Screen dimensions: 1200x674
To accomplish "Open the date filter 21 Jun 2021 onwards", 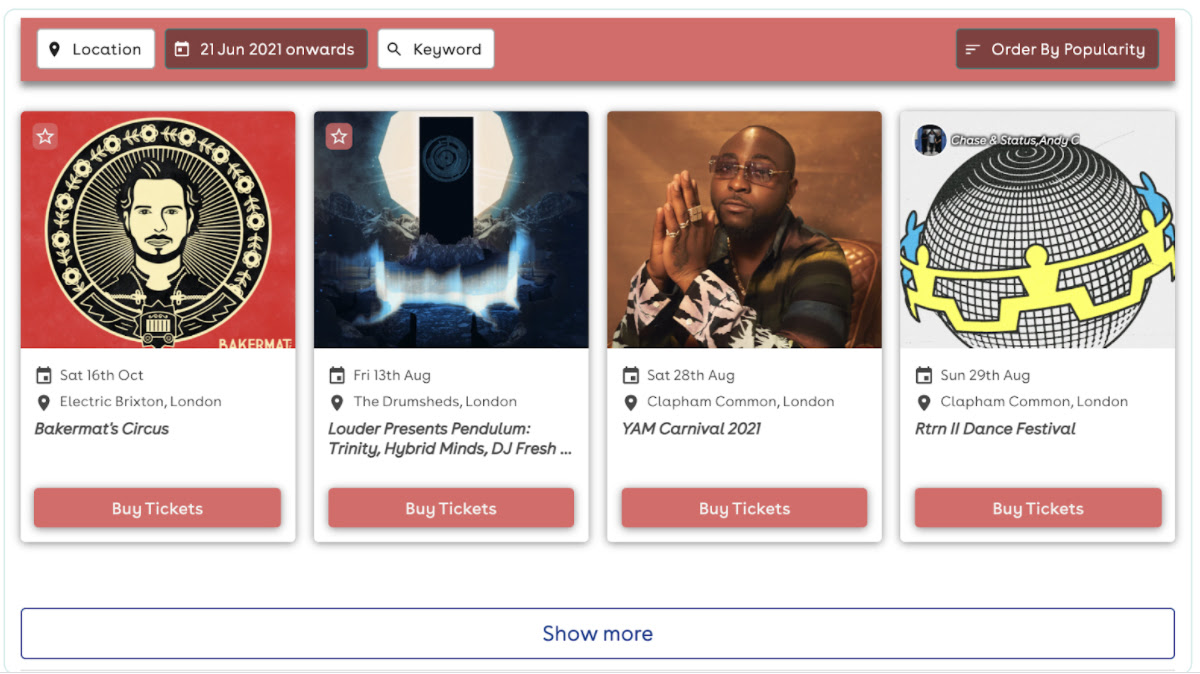I will [266, 49].
